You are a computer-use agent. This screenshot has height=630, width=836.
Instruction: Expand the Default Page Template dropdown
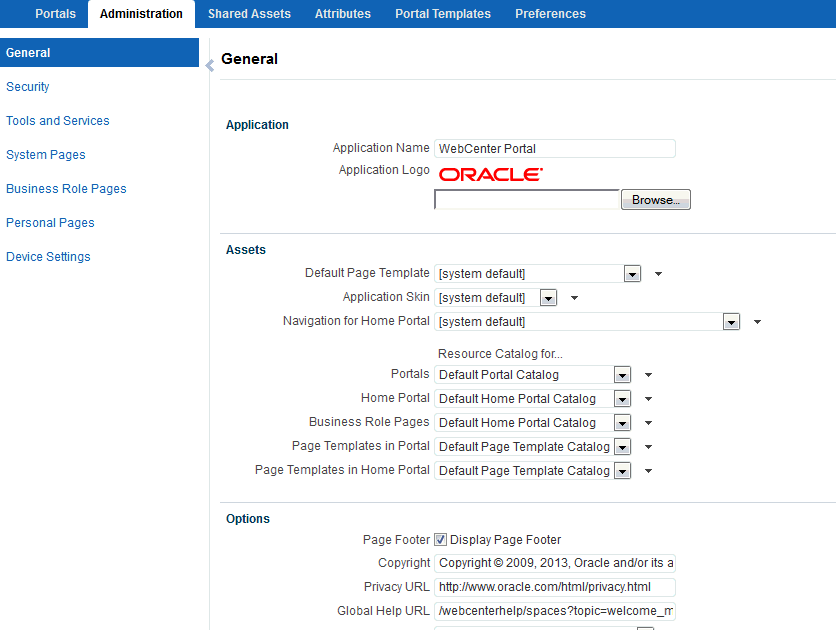point(632,274)
